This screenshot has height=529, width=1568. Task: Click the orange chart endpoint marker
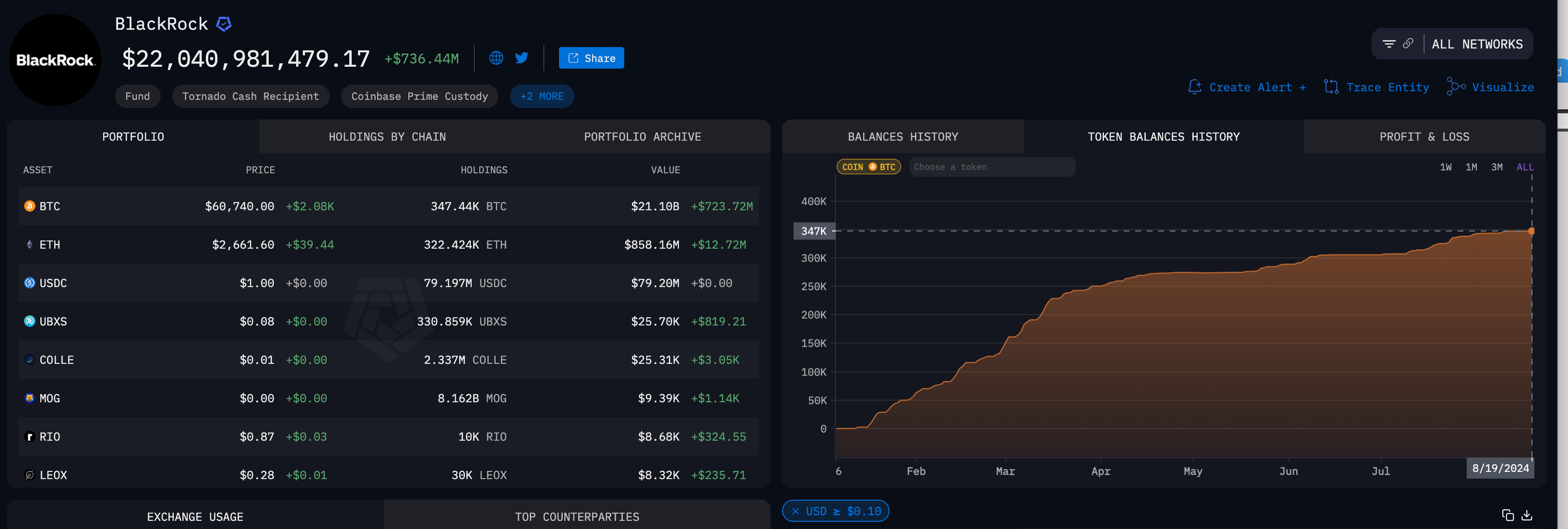tap(1532, 231)
